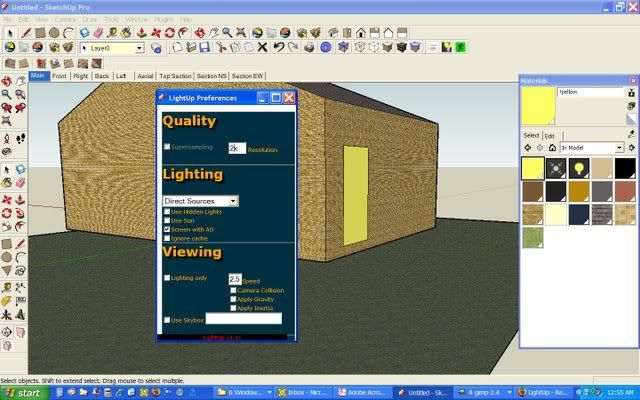Click the Save floppy disk icon

(x=204, y=47)
